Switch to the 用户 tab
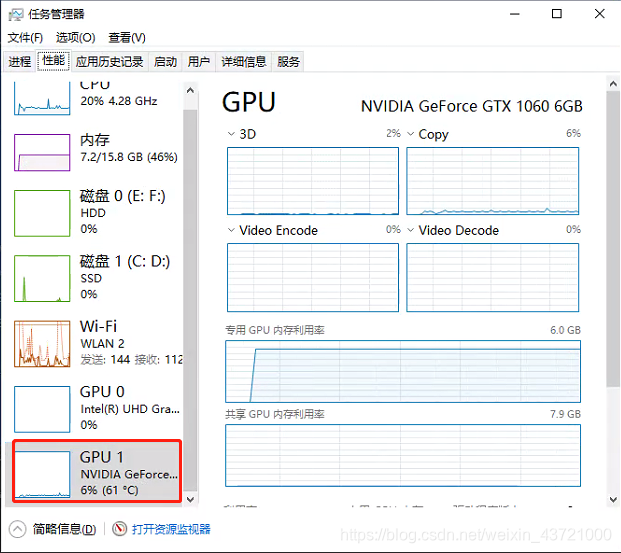This screenshot has width=621, height=553. [198, 62]
